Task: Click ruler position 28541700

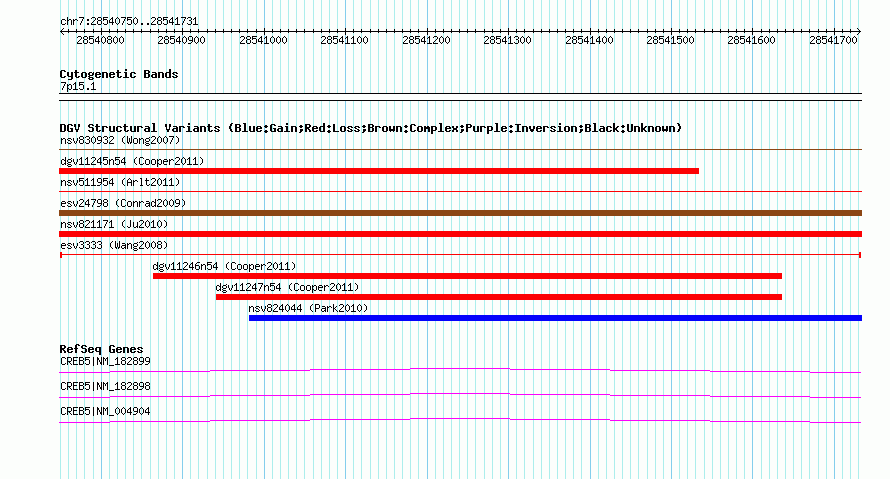Action: pos(833,40)
